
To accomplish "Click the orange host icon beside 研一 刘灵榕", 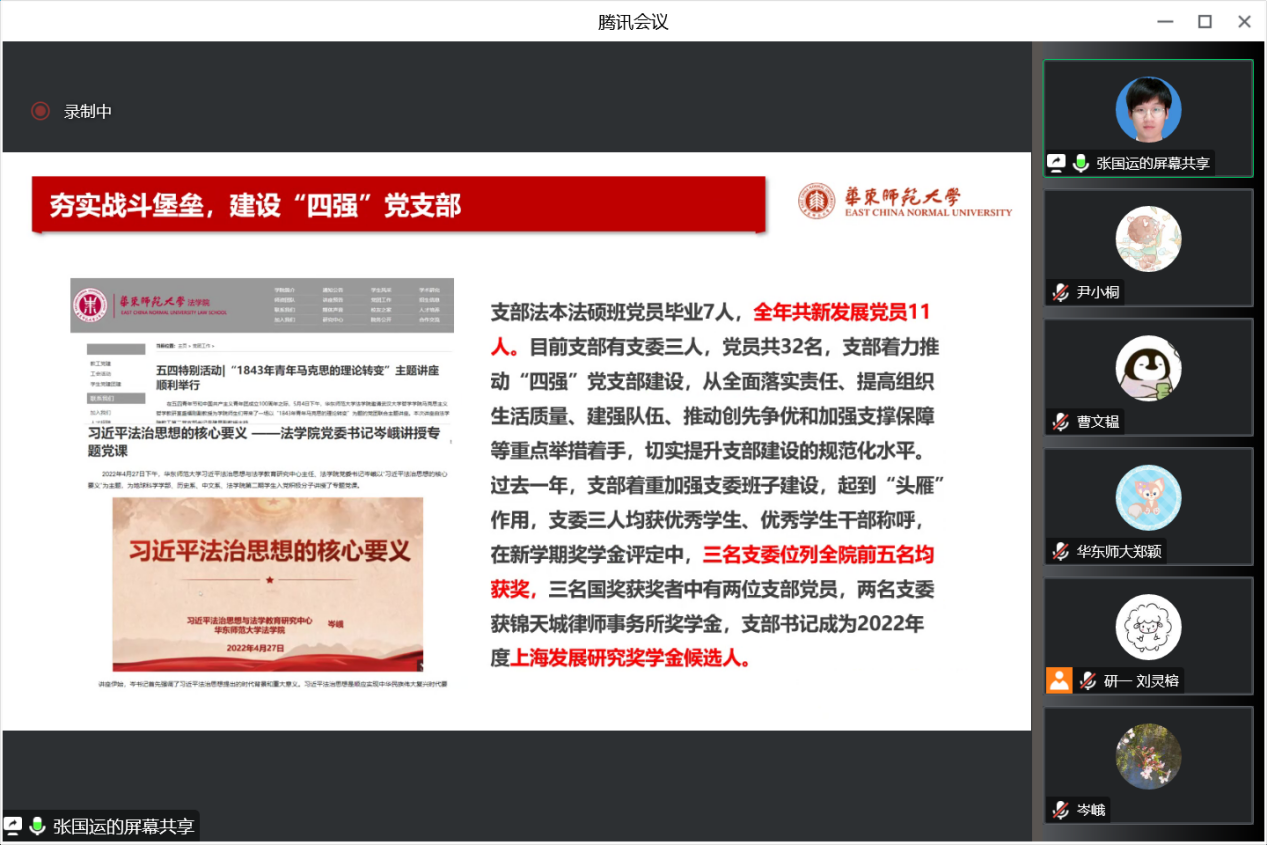I will click(1058, 680).
